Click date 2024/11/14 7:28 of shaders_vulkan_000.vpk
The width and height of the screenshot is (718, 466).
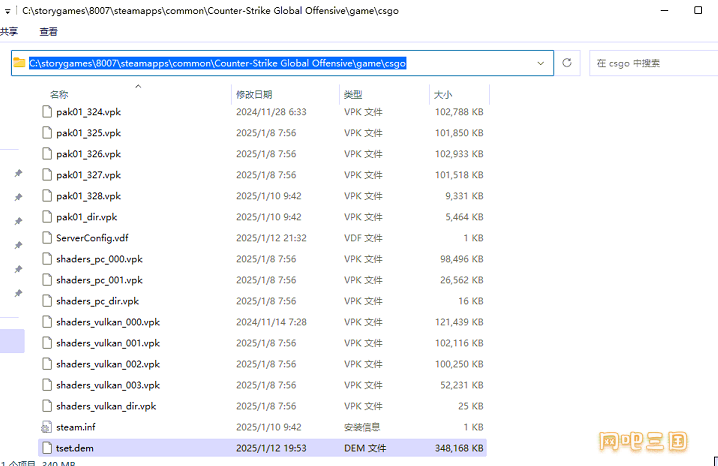coord(271,322)
